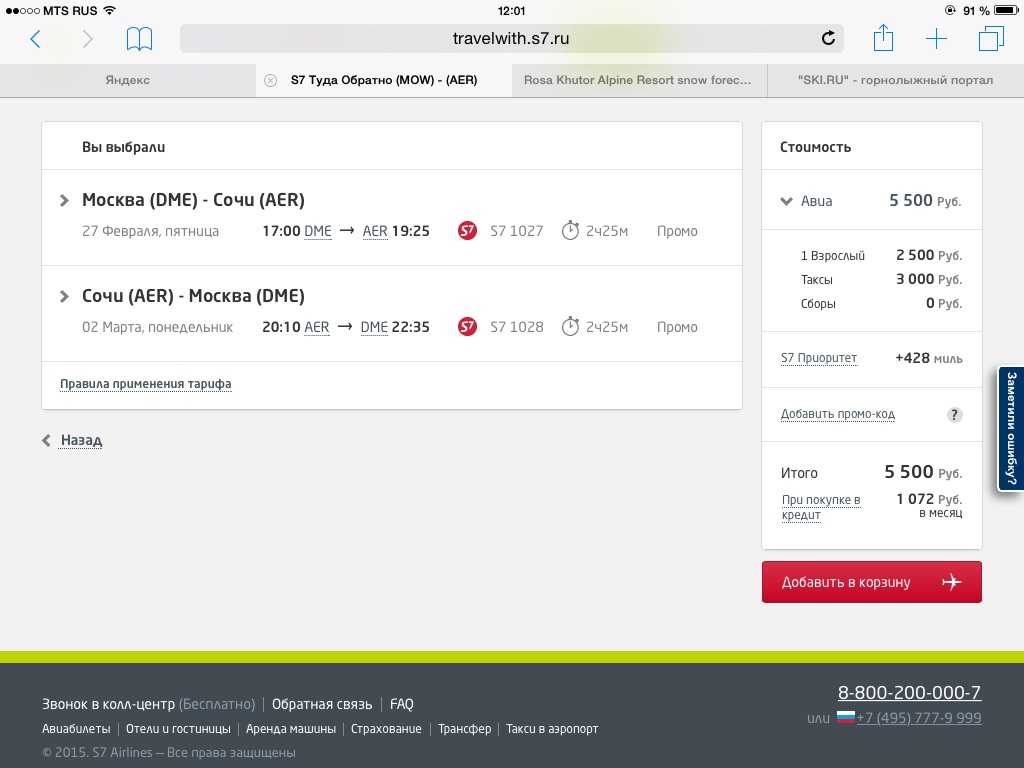Open Трансфер footer link
Image resolution: width=1024 pixels, height=768 pixels.
(464, 729)
